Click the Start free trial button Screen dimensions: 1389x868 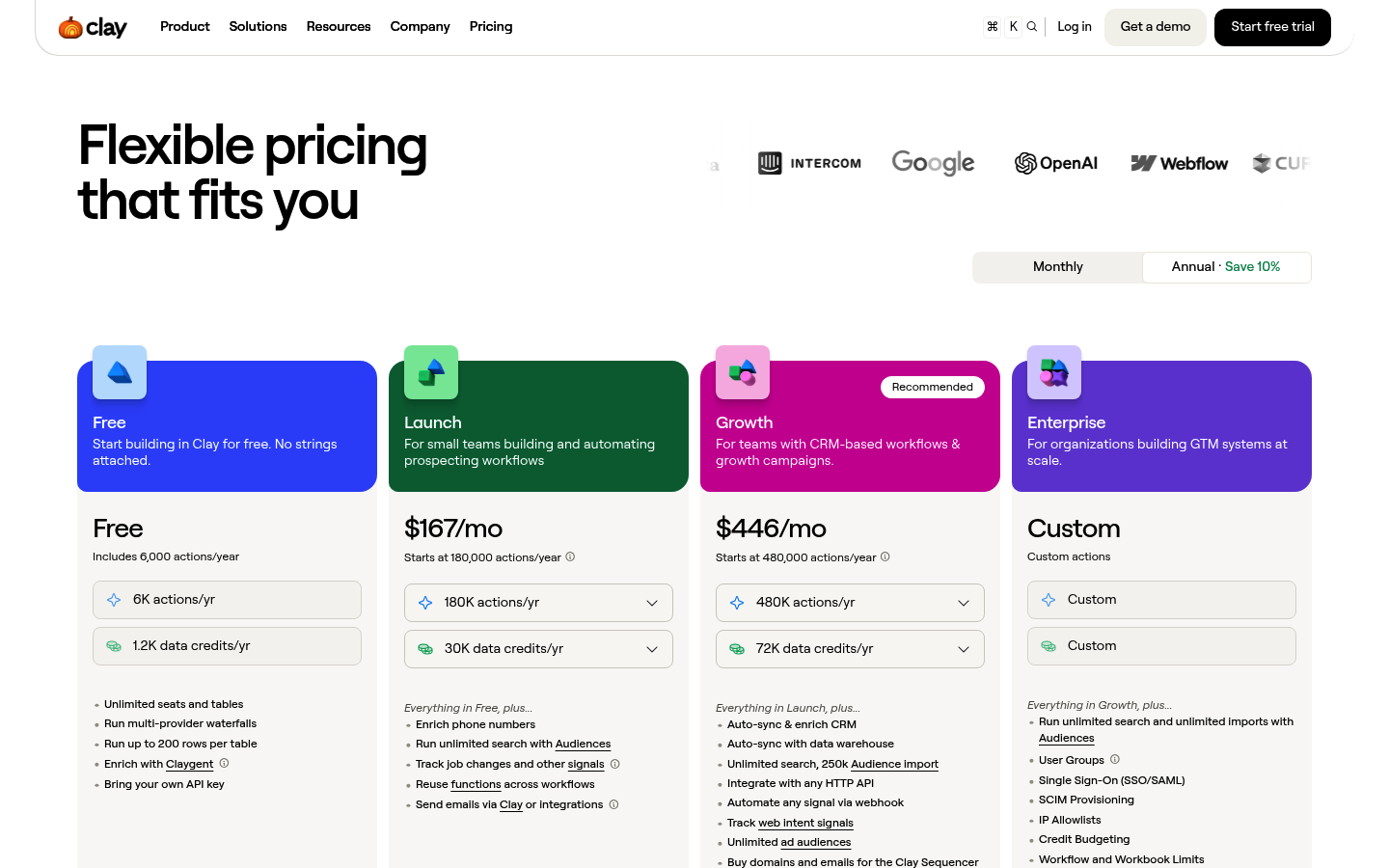coord(1272,27)
